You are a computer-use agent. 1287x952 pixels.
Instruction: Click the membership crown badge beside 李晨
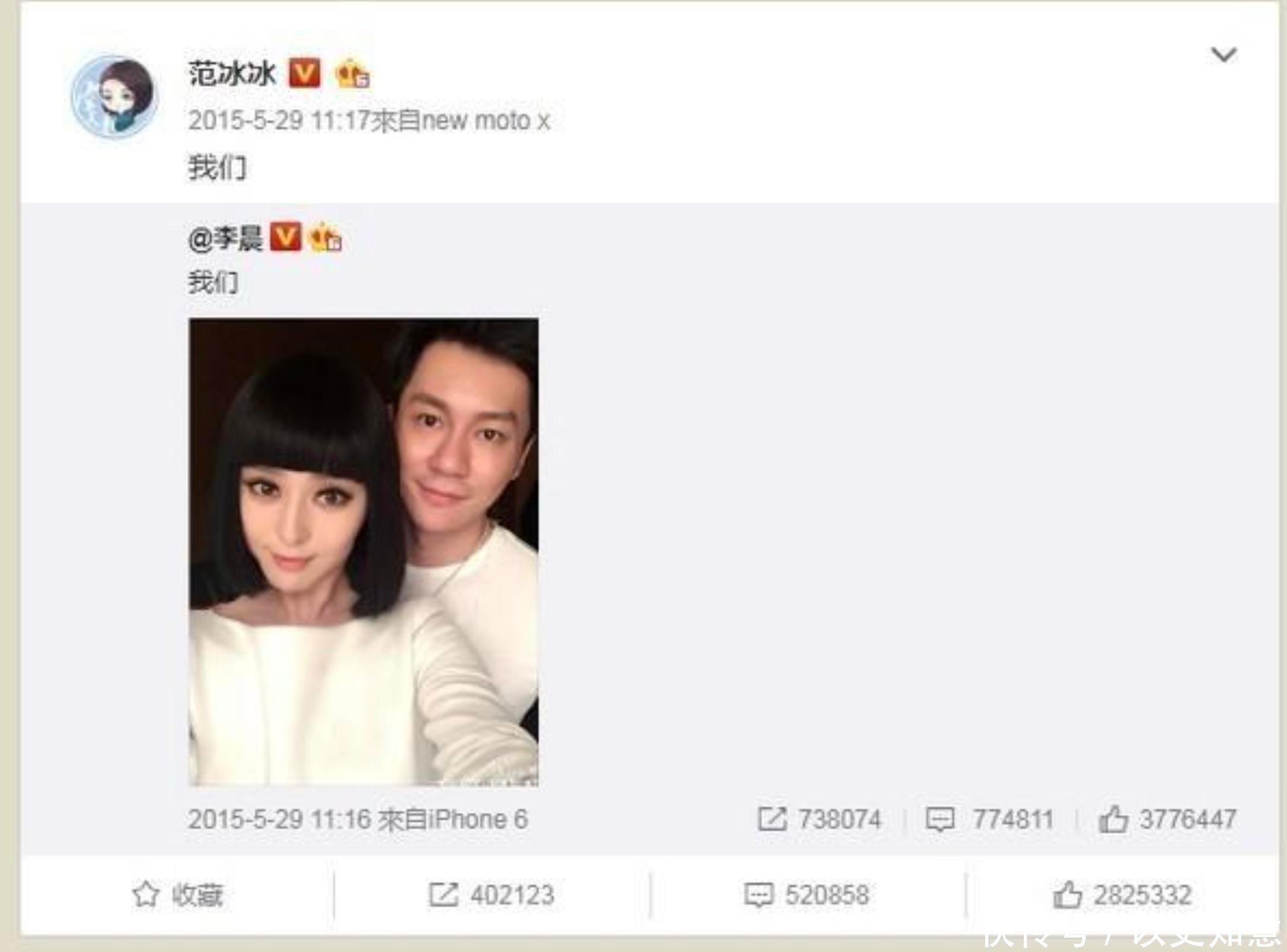point(326,238)
